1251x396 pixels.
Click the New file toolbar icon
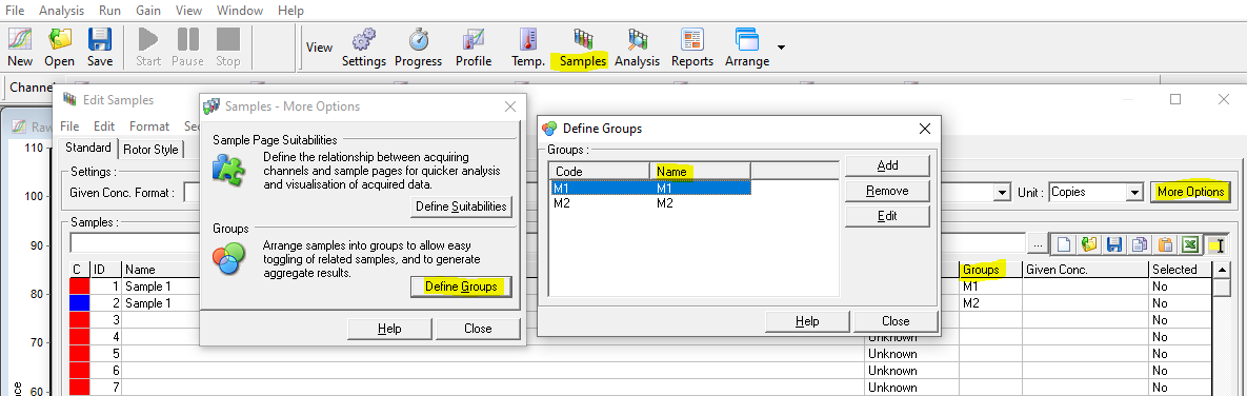point(20,47)
